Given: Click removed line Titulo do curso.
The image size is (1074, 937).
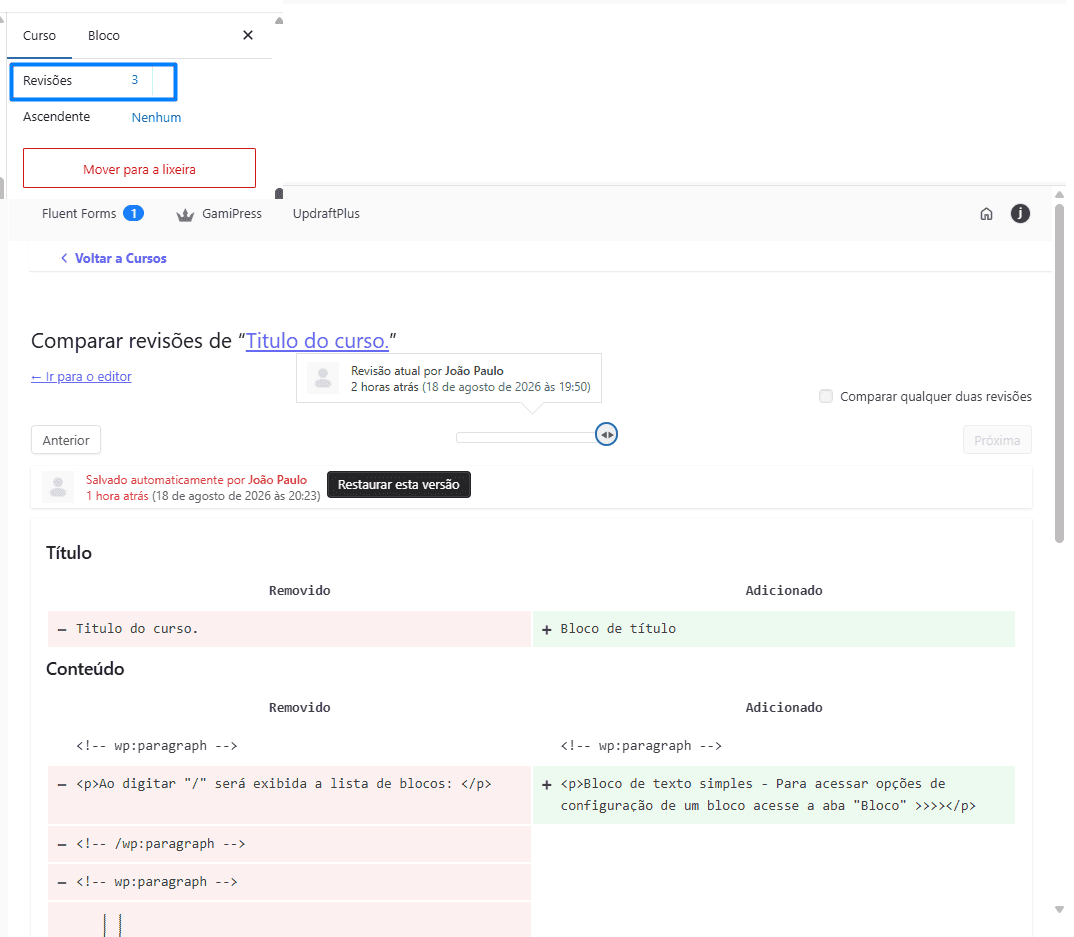Looking at the screenshot, I should [x=289, y=629].
